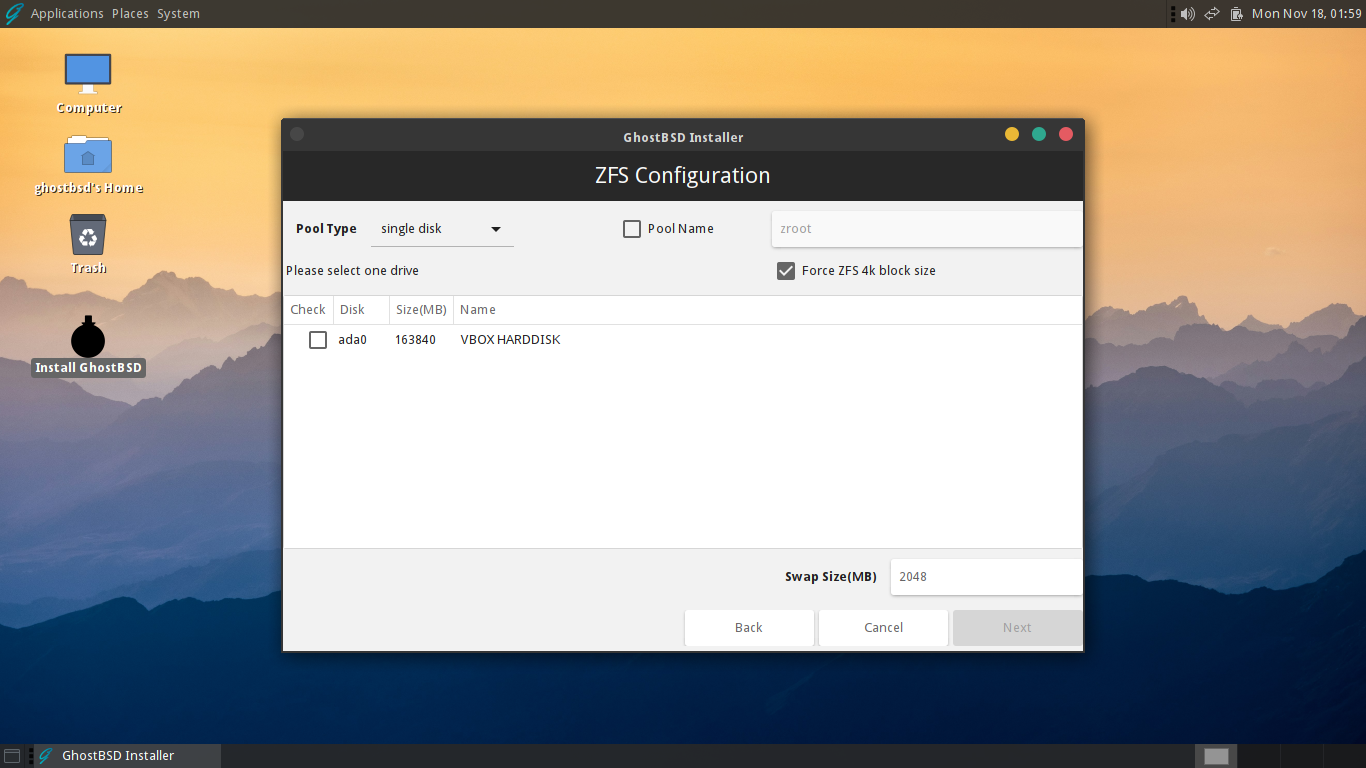Image resolution: width=1366 pixels, height=768 pixels.
Task: Click the GhostBSD Installer window title
Action: point(683,137)
